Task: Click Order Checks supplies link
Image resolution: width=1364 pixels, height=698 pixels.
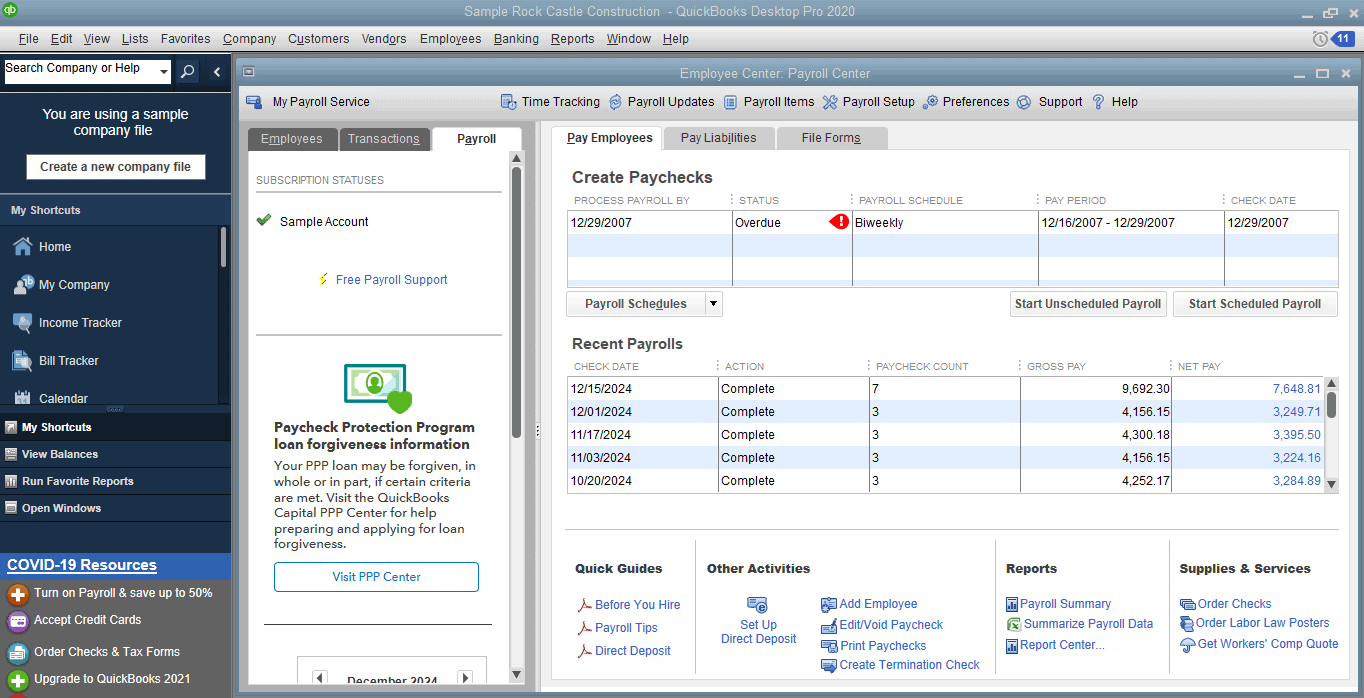Action: 1234,604
